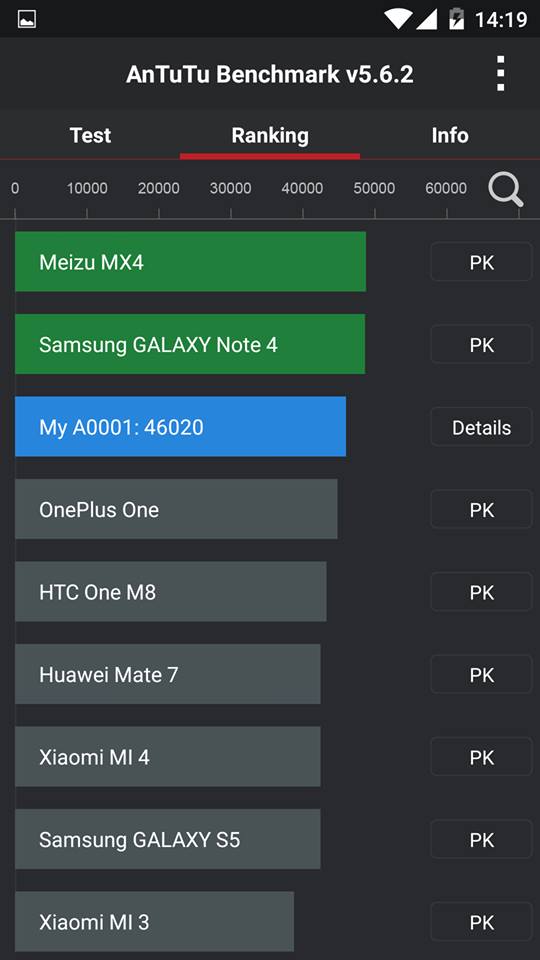Select the green Meizu MX4 bar

coord(190,261)
